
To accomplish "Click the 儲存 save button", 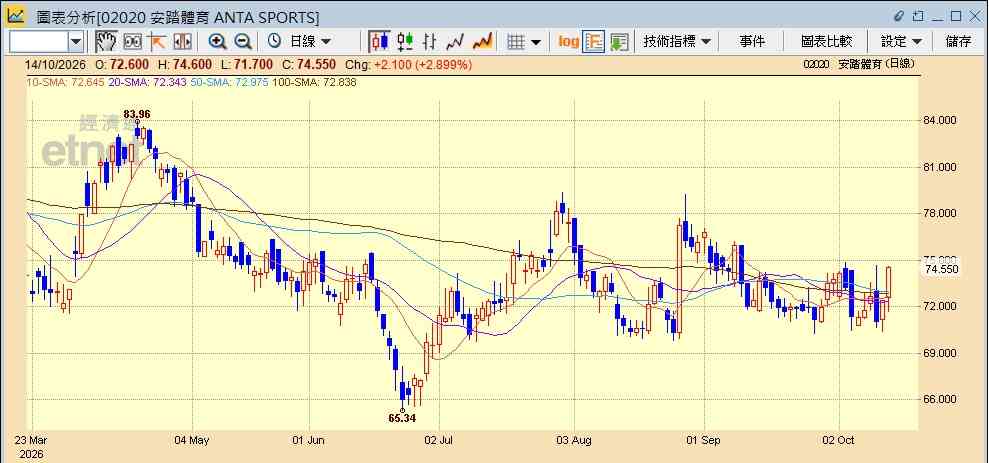I will pyautogui.click(x=959, y=42).
